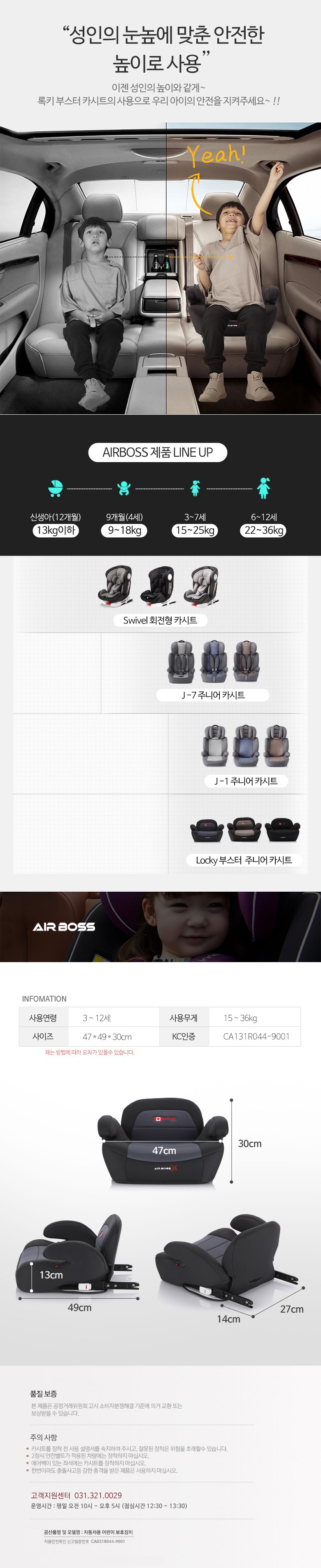This screenshot has width=321, height=1568.
Task: Click the 22~36kg weight badge
Action: click(x=265, y=530)
